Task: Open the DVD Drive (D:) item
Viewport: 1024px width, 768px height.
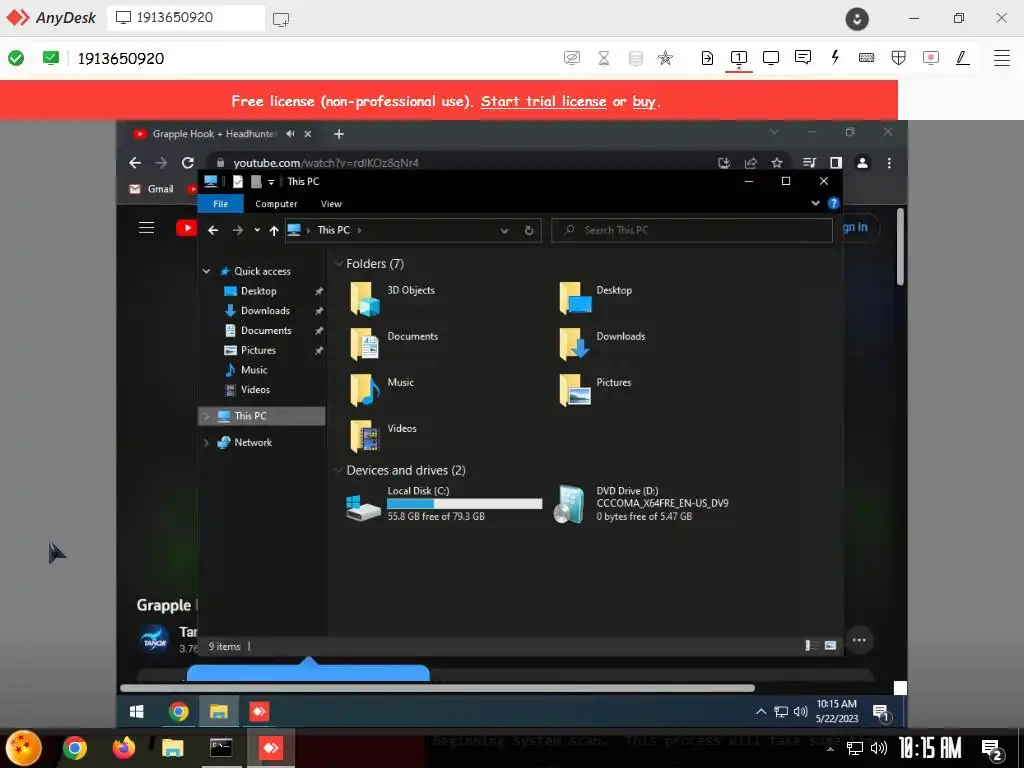Action: (x=643, y=504)
